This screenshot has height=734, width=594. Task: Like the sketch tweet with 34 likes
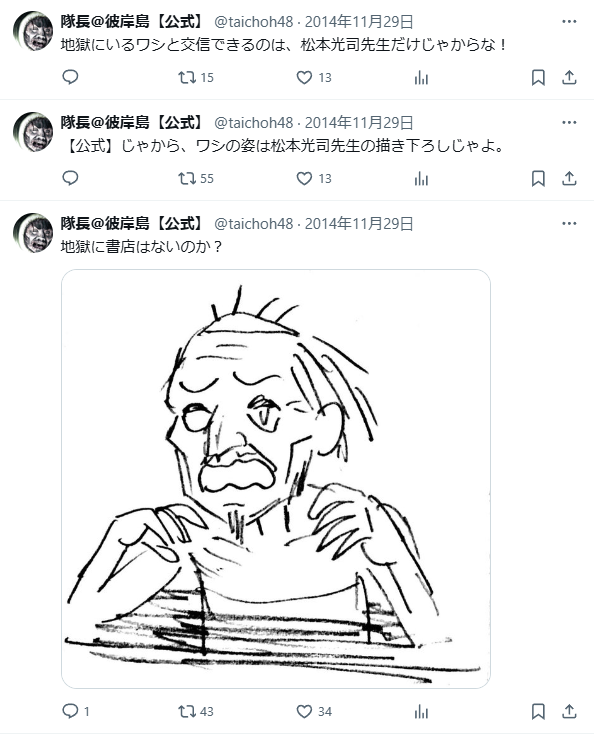[314, 712]
